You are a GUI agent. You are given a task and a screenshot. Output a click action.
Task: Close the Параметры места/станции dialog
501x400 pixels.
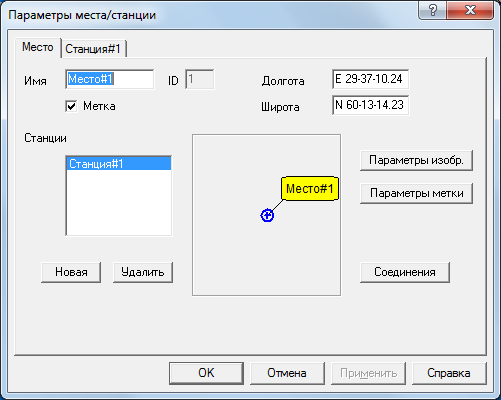[x=470, y=10]
